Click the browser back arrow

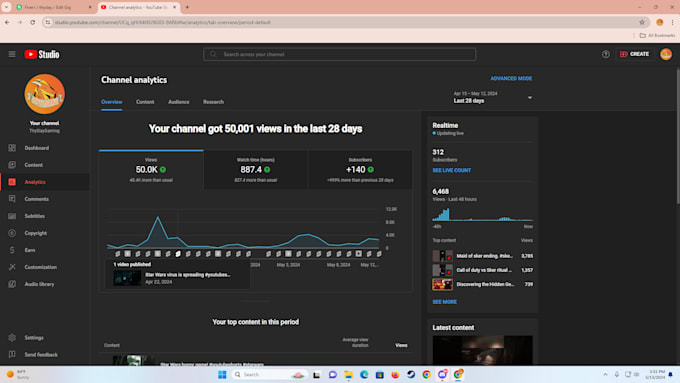coord(7,22)
